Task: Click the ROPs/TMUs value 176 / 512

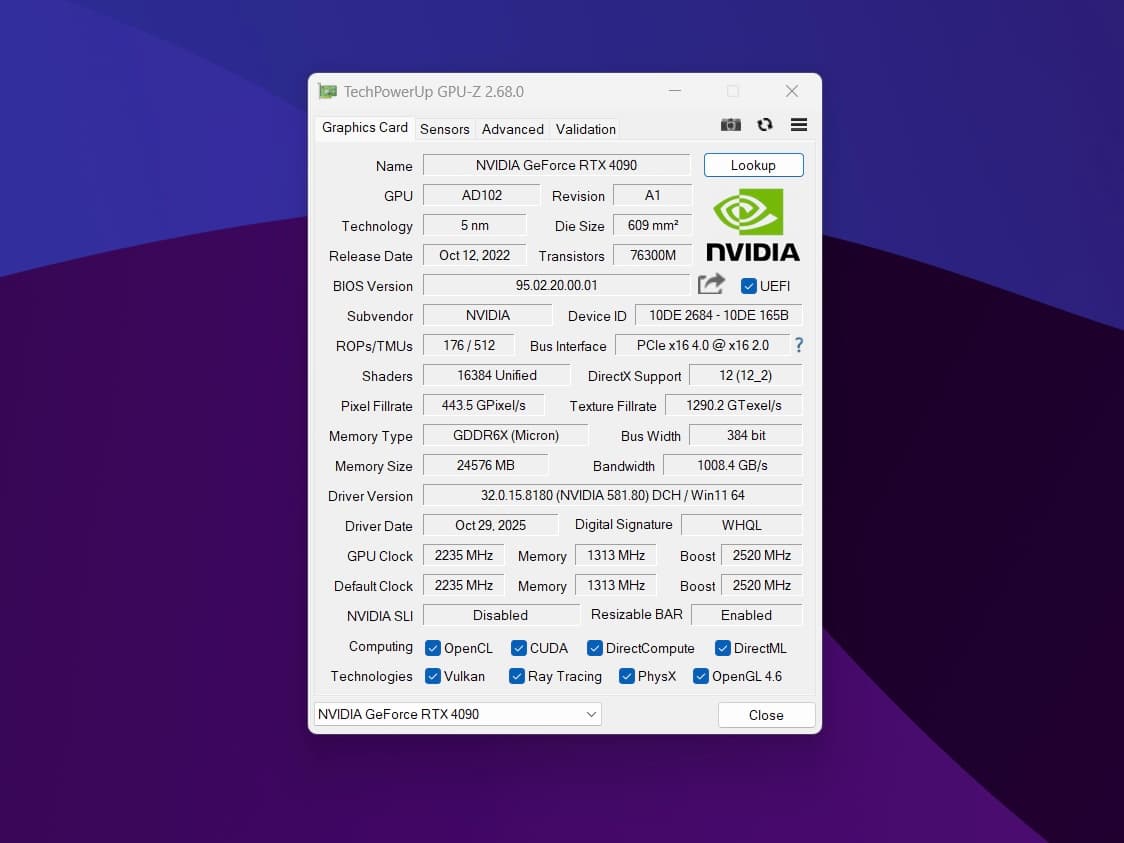Action: [469, 346]
